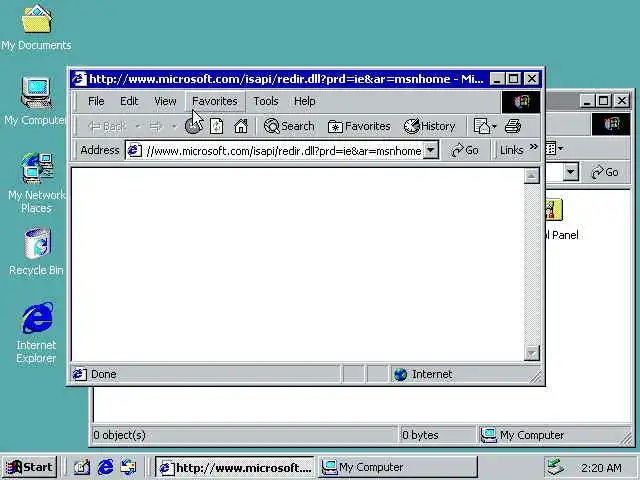640x480 pixels.
Task: Click the 0 bytes status text
Action: point(420,435)
